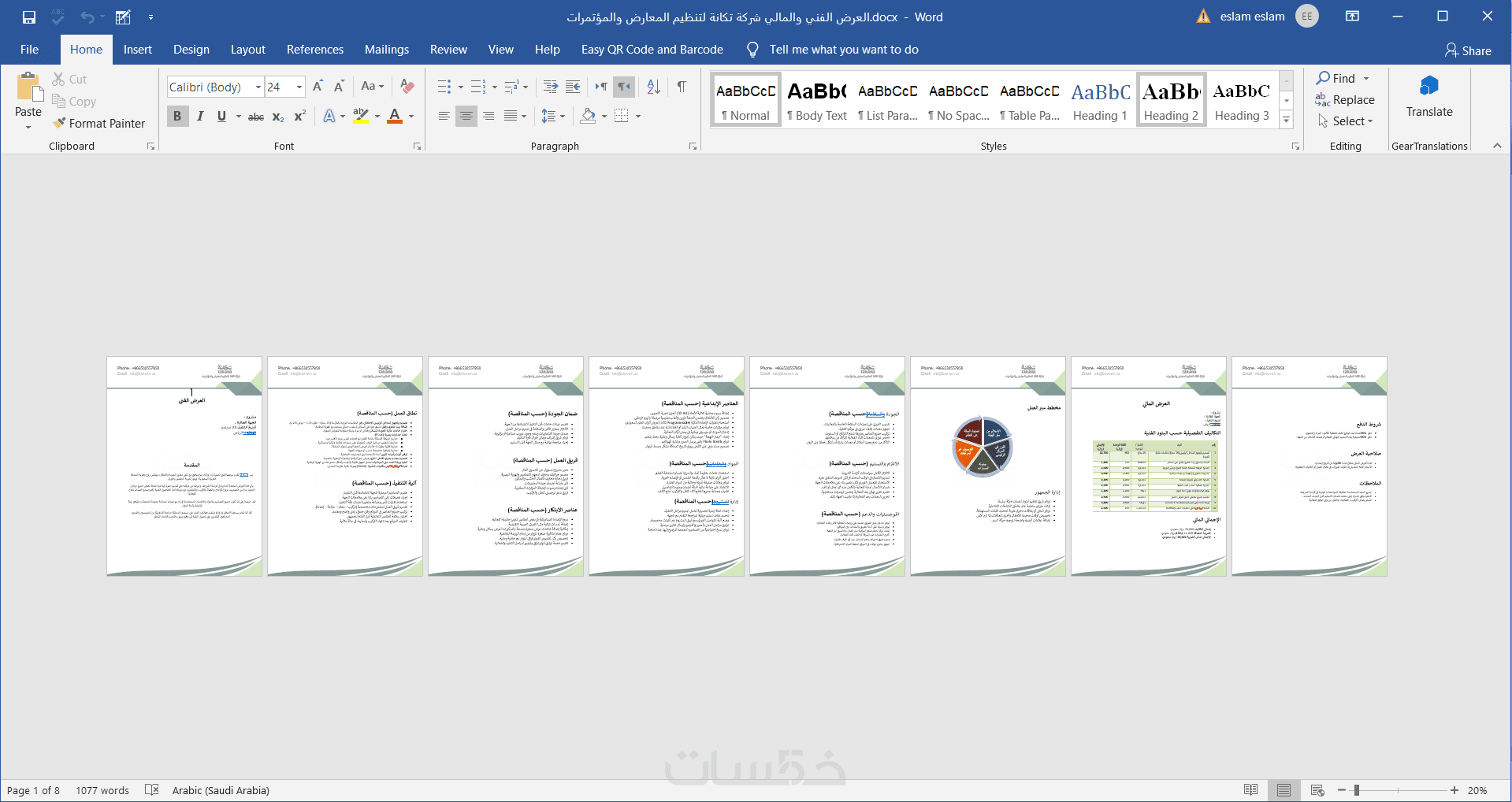Toggle Underline formatting
Viewport: 1512px width, 802px height.
221,117
